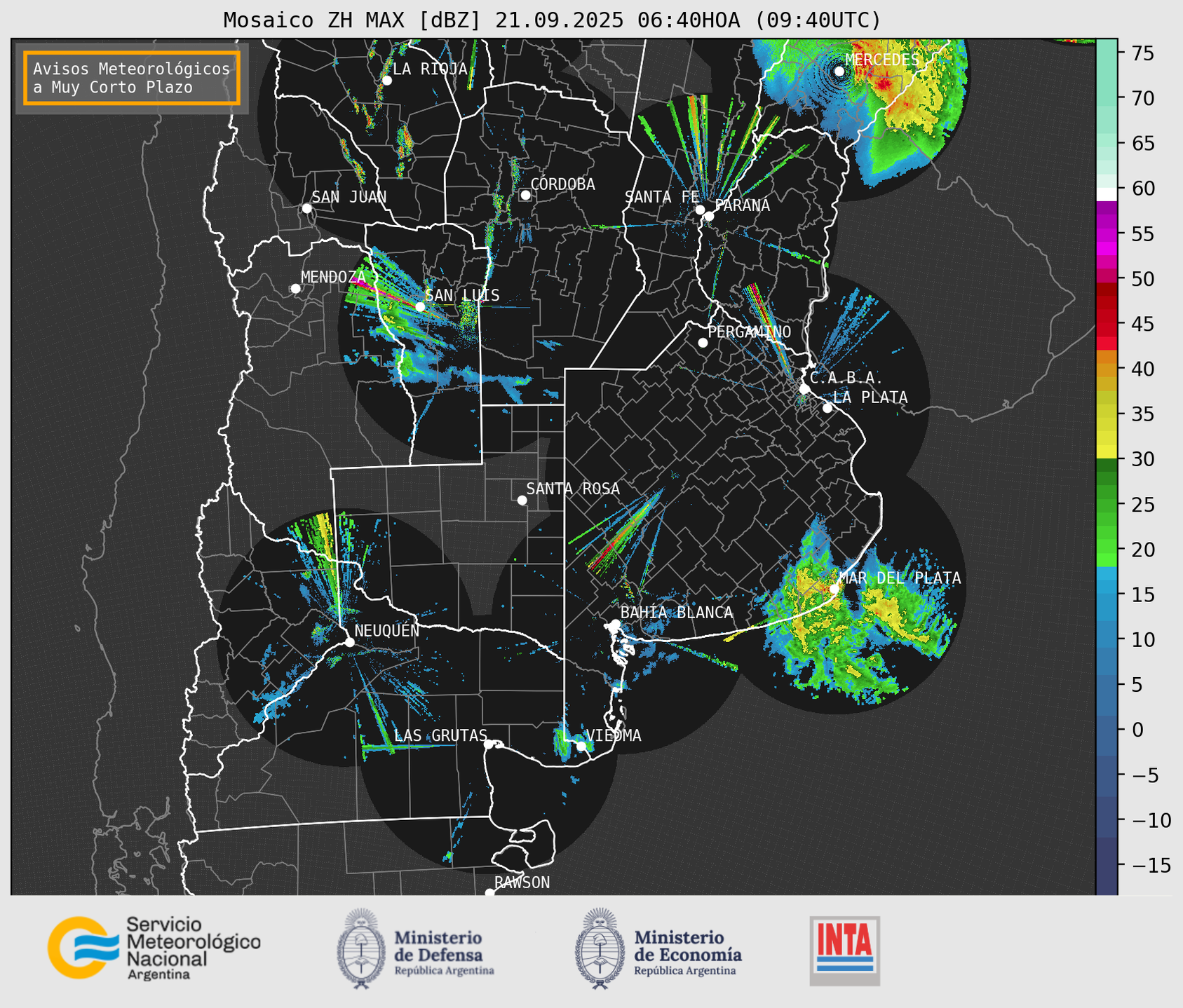Viewport: 1183px width, 1008px height.
Task: Click the MERCEDES label text
Action: 882,60
